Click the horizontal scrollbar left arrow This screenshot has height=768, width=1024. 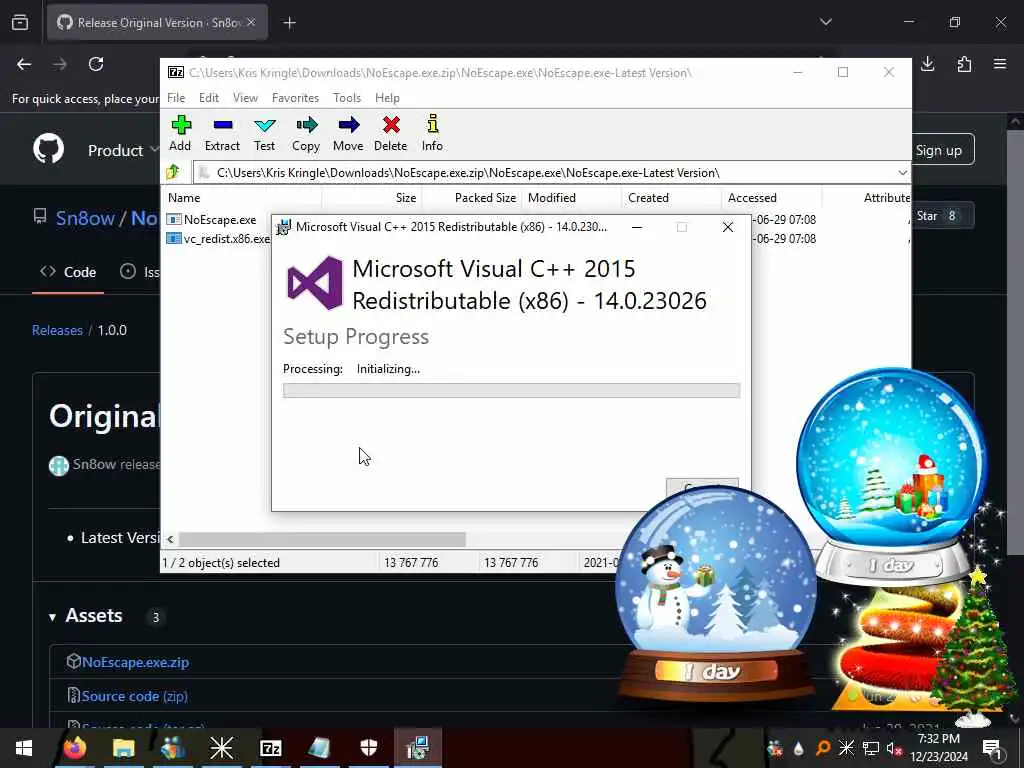coord(170,539)
